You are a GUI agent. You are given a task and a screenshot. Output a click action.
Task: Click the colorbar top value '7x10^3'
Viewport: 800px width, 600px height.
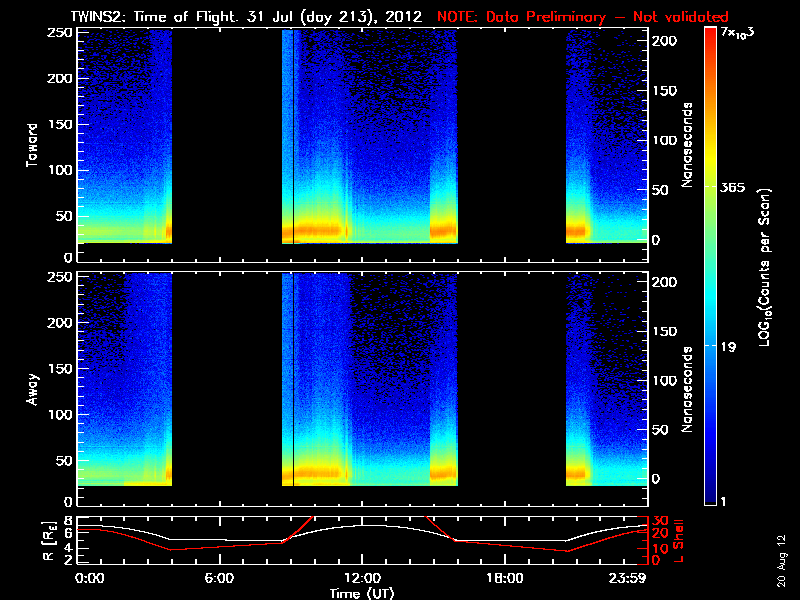(738, 33)
